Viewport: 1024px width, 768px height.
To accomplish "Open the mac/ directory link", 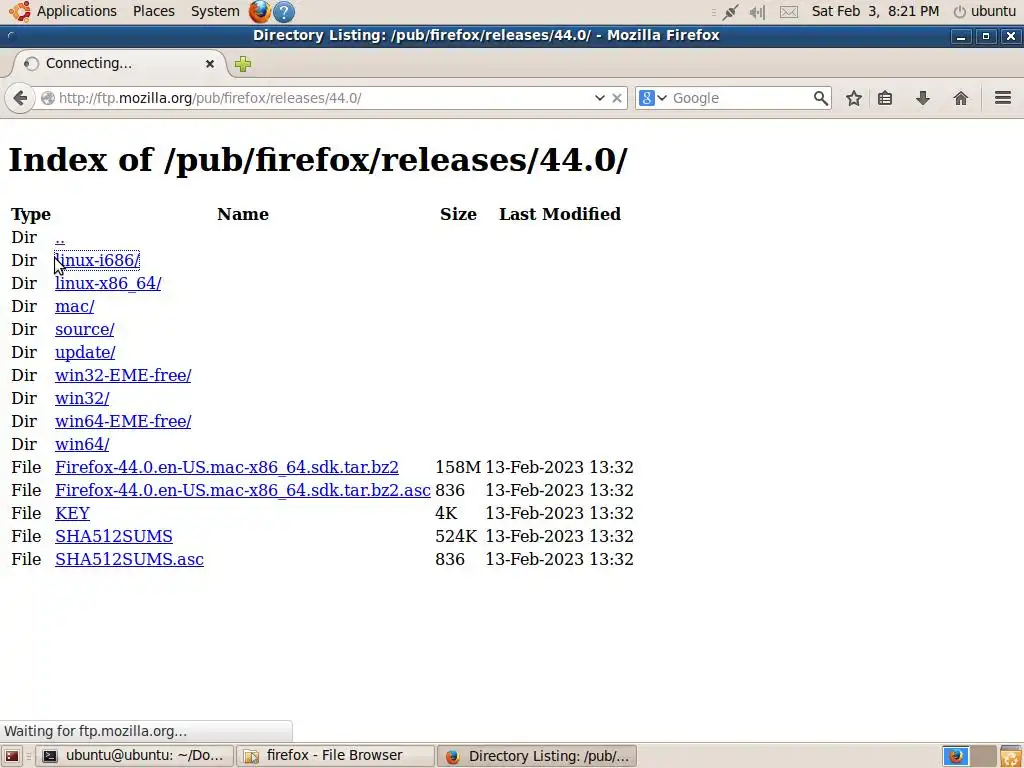I will coord(74,306).
